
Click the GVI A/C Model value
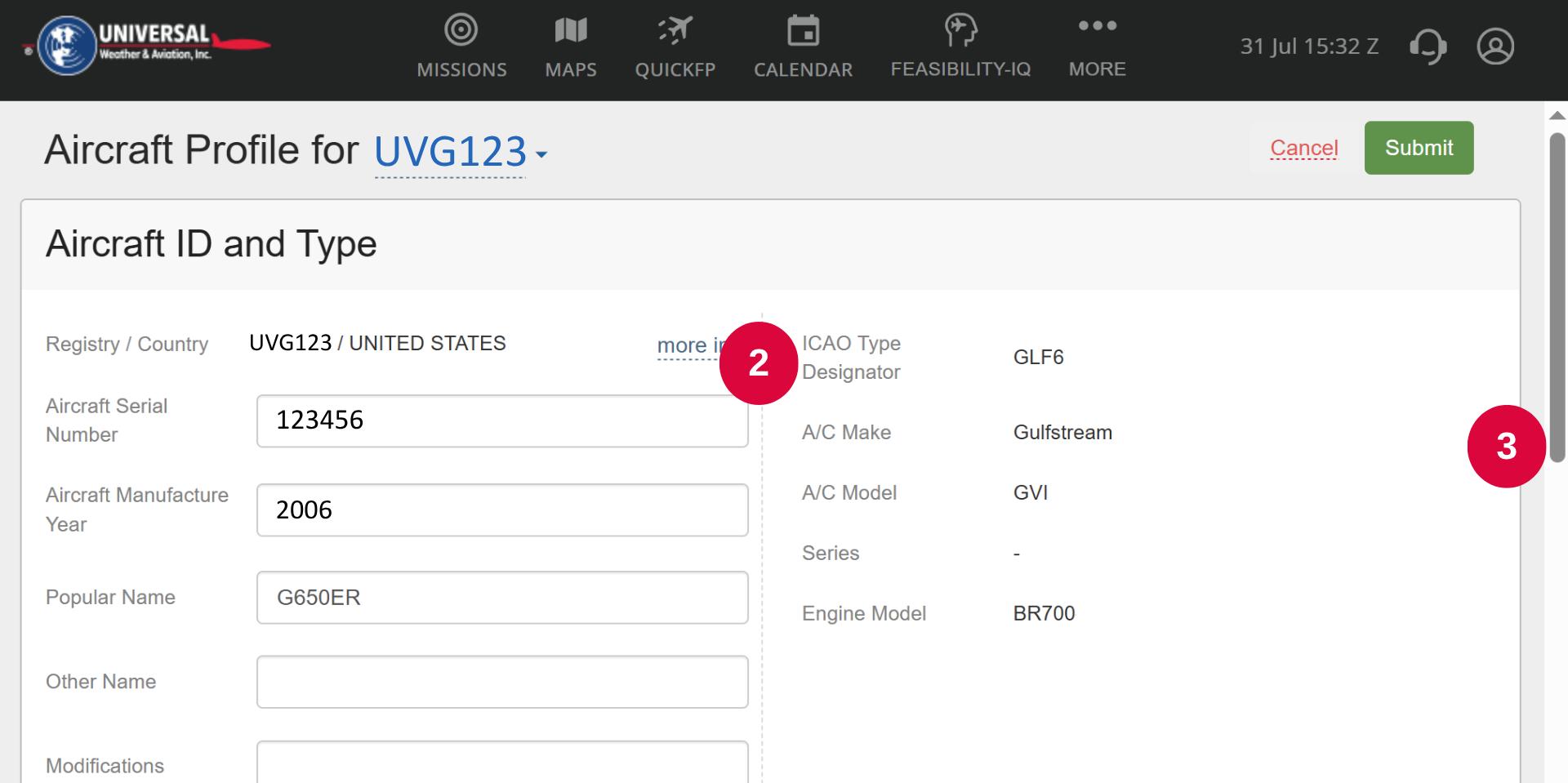point(1030,493)
